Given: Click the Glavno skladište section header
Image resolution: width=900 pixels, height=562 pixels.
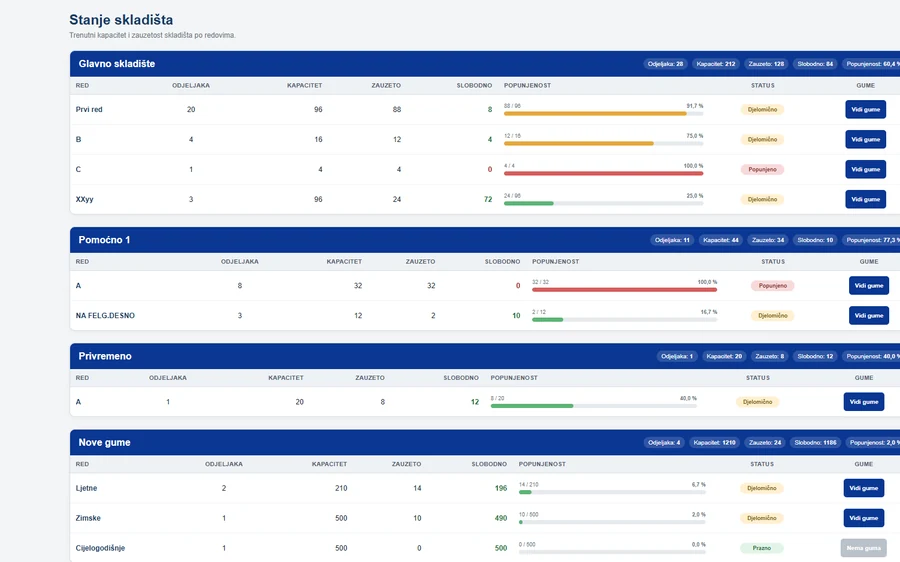Looking at the screenshot, I should pyautogui.click(x=117, y=64).
